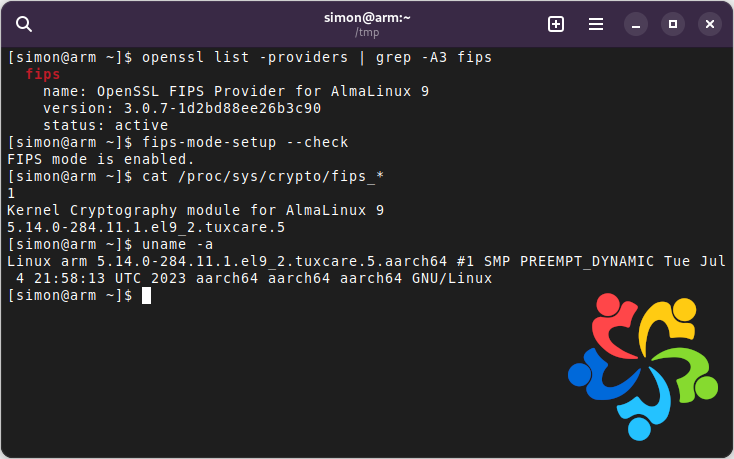Click the red highlighted fips text
The image size is (734, 459).
pyautogui.click(x=43, y=74)
